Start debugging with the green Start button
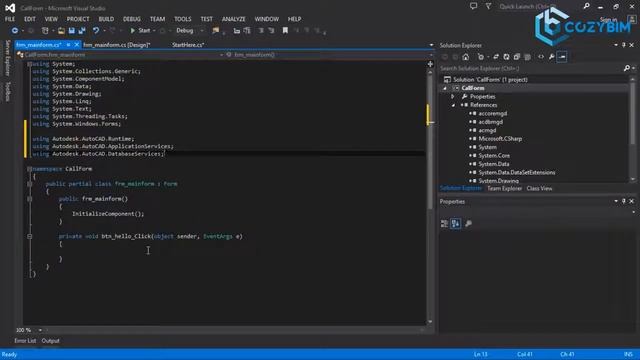This screenshot has width=640, height=360. click(x=140, y=31)
